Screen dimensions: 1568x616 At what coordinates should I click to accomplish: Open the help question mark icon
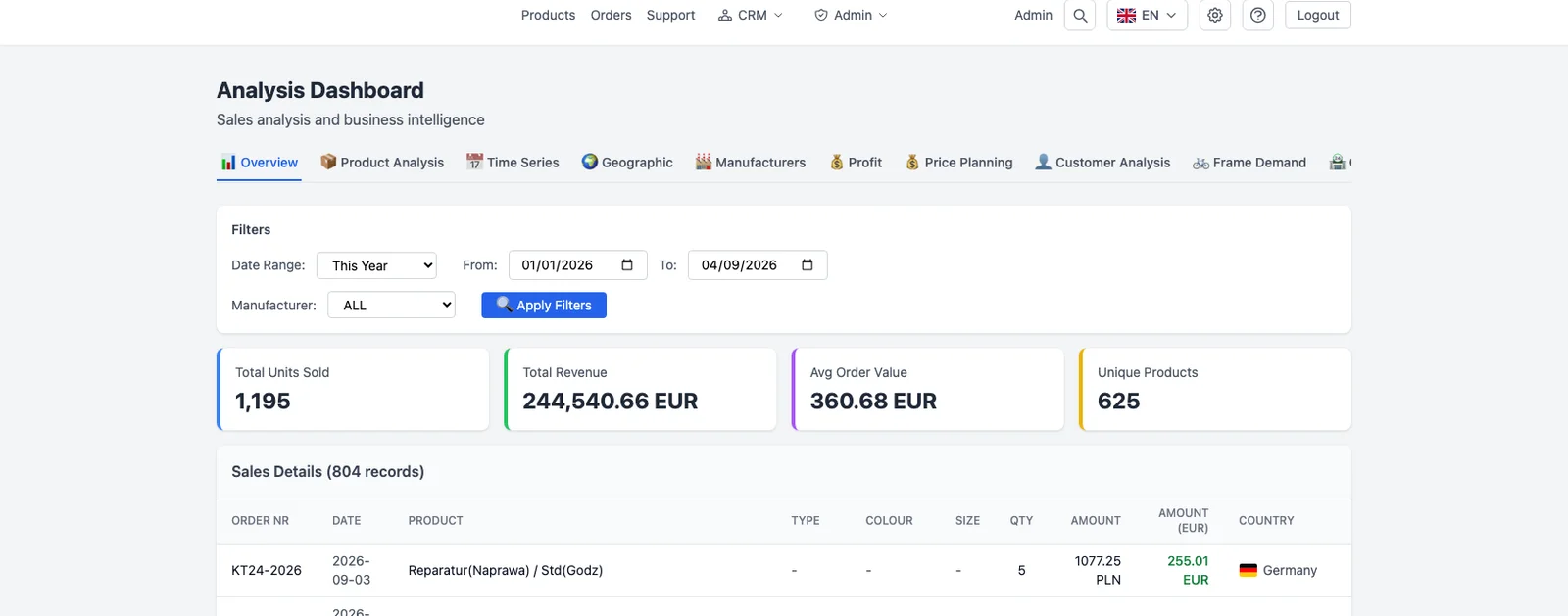click(x=1258, y=16)
